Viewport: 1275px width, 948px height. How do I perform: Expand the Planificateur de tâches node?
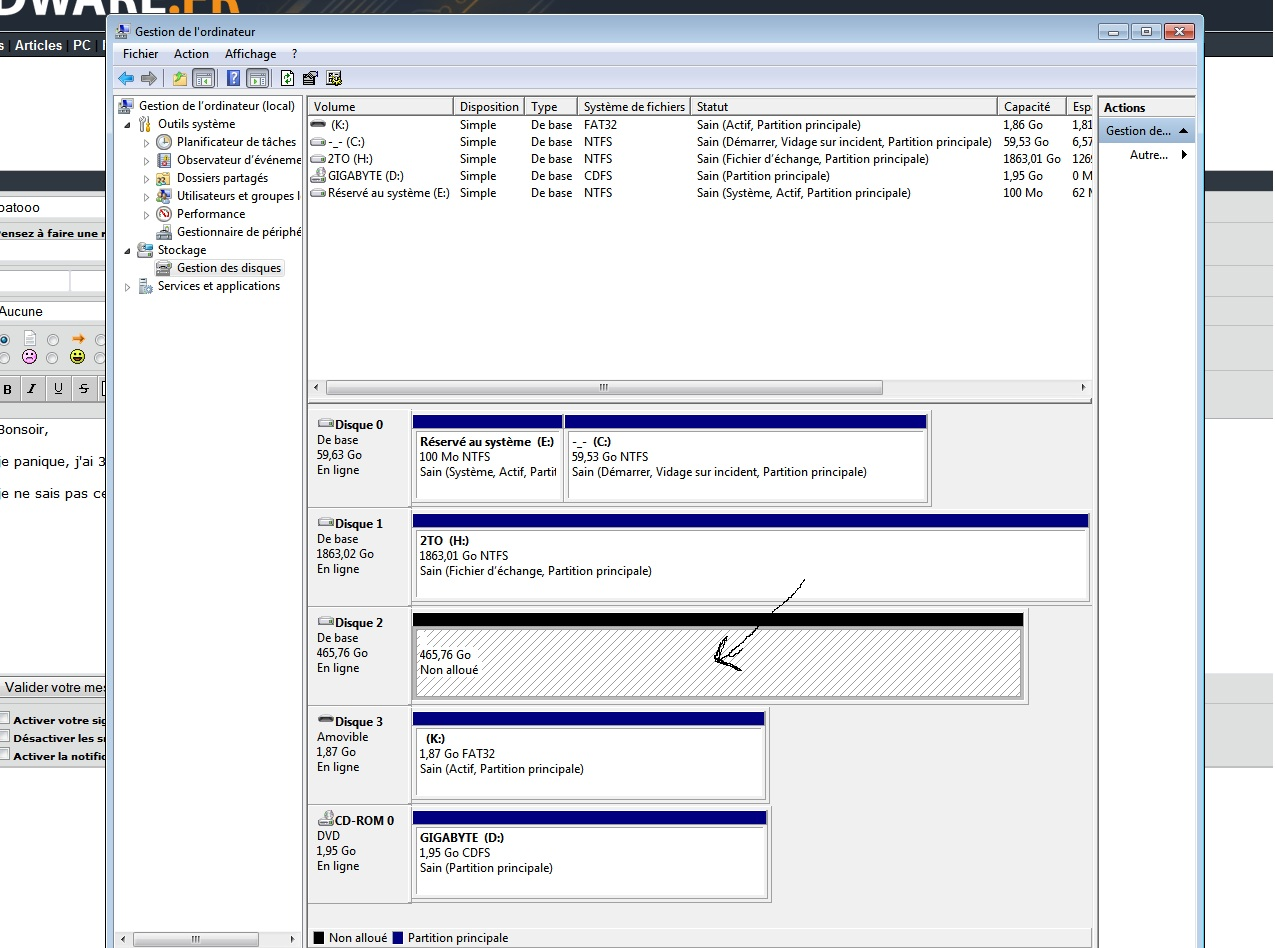[x=147, y=143]
